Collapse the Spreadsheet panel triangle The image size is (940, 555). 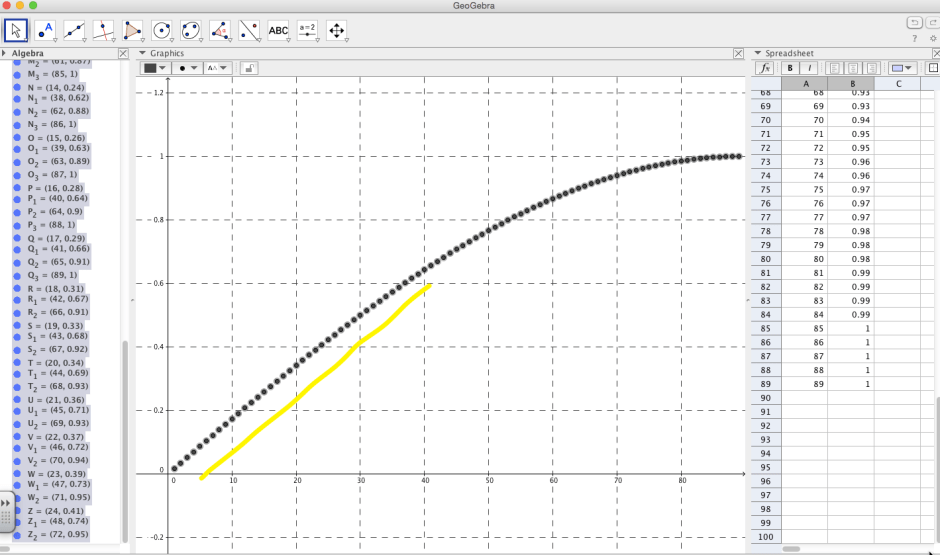[x=758, y=53]
